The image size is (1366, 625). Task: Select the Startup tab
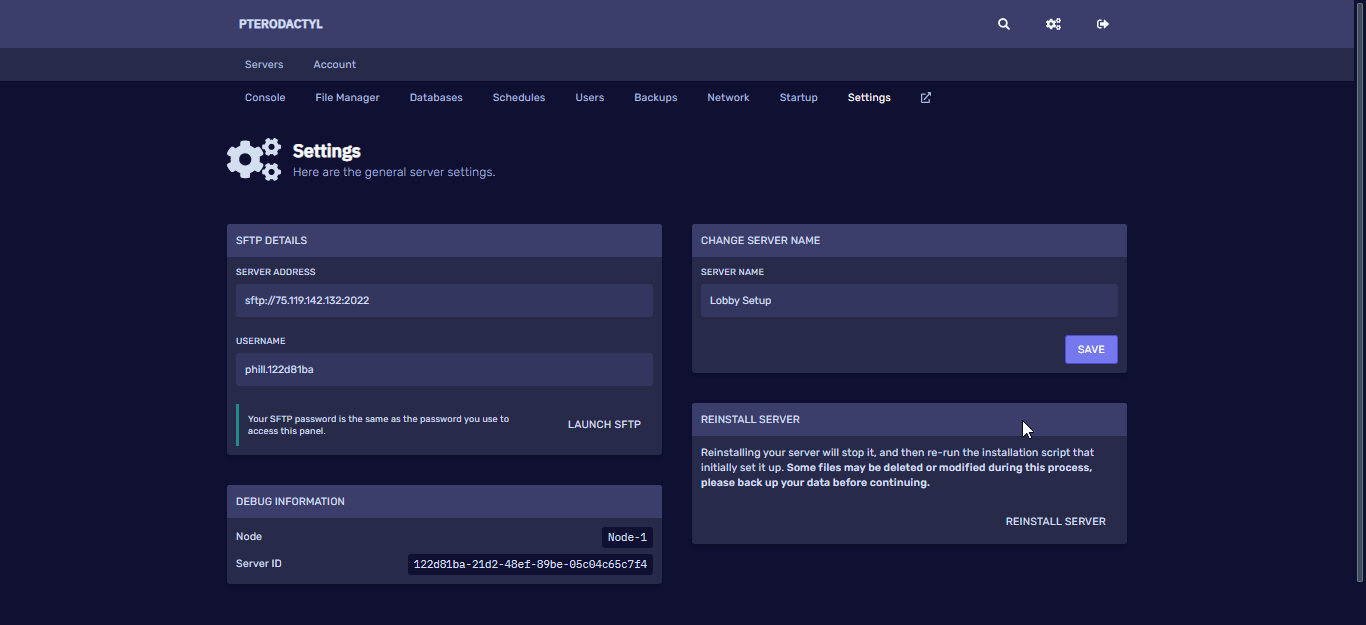pos(798,98)
